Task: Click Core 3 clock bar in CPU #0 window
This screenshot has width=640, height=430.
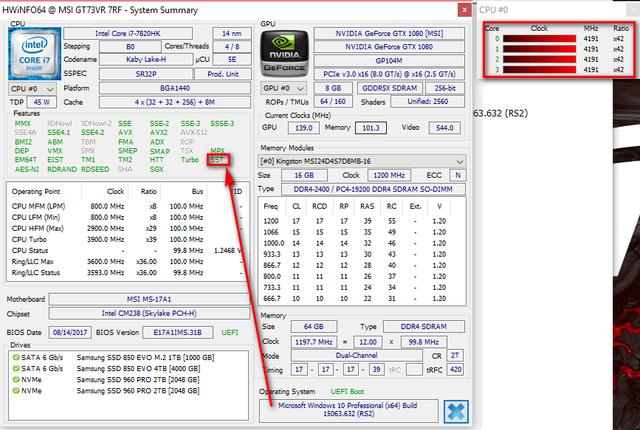Action: tap(539, 69)
